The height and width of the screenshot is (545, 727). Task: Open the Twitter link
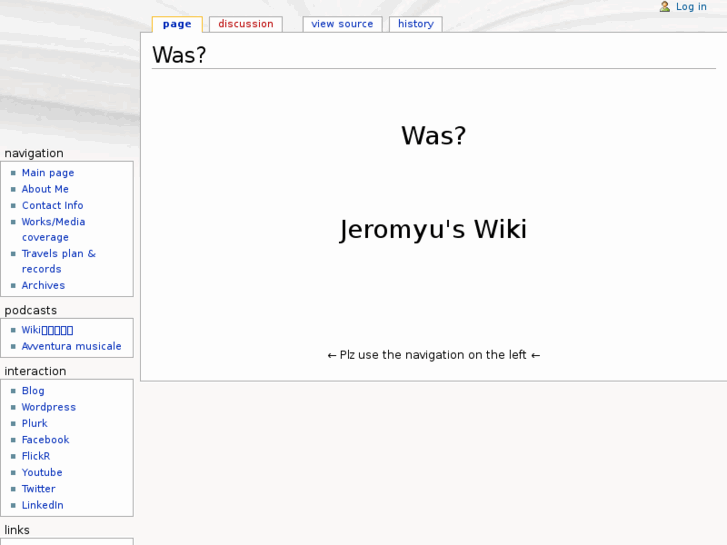[38, 488]
